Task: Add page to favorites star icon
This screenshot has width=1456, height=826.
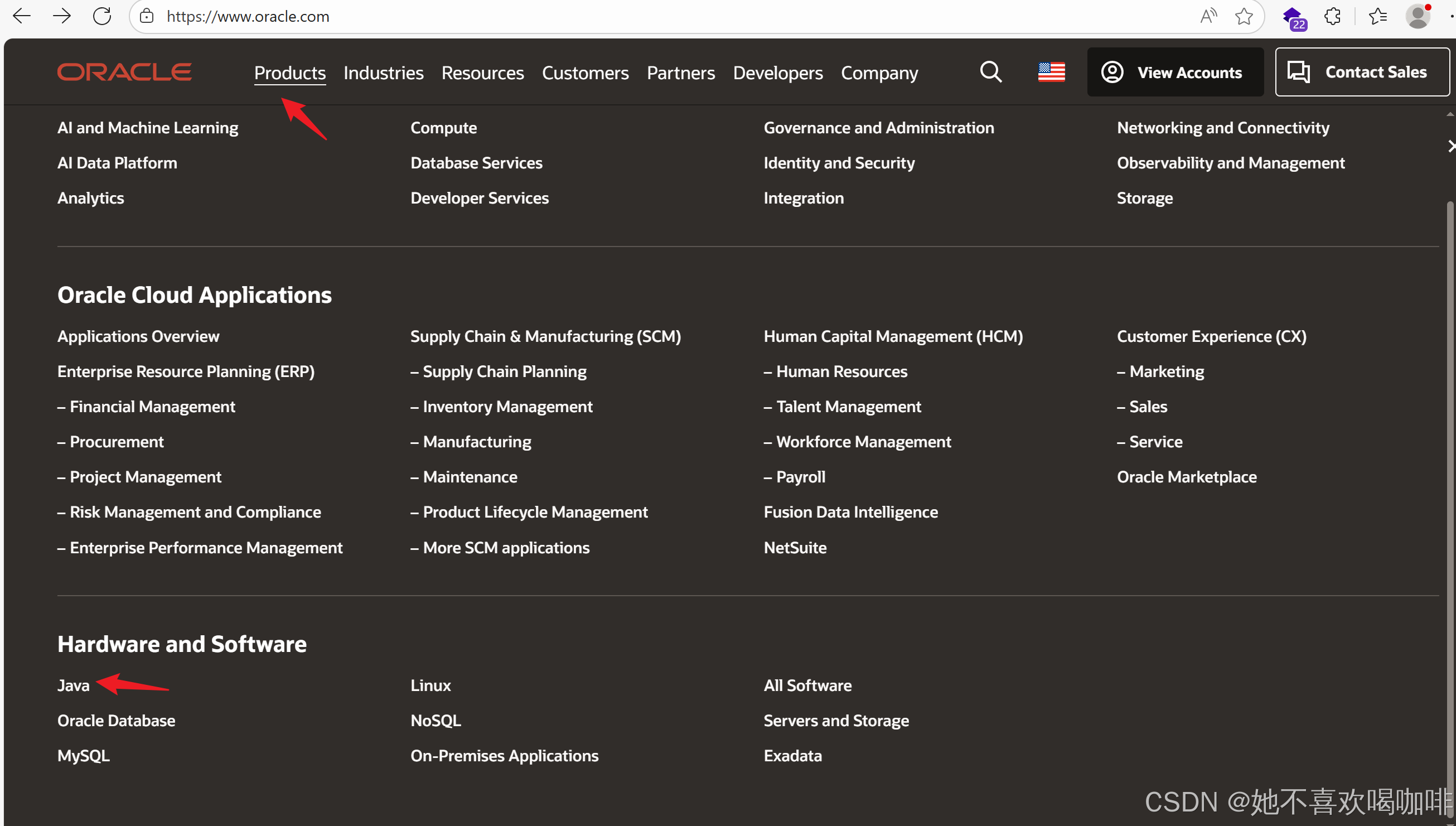Action: click(1244, 16)
